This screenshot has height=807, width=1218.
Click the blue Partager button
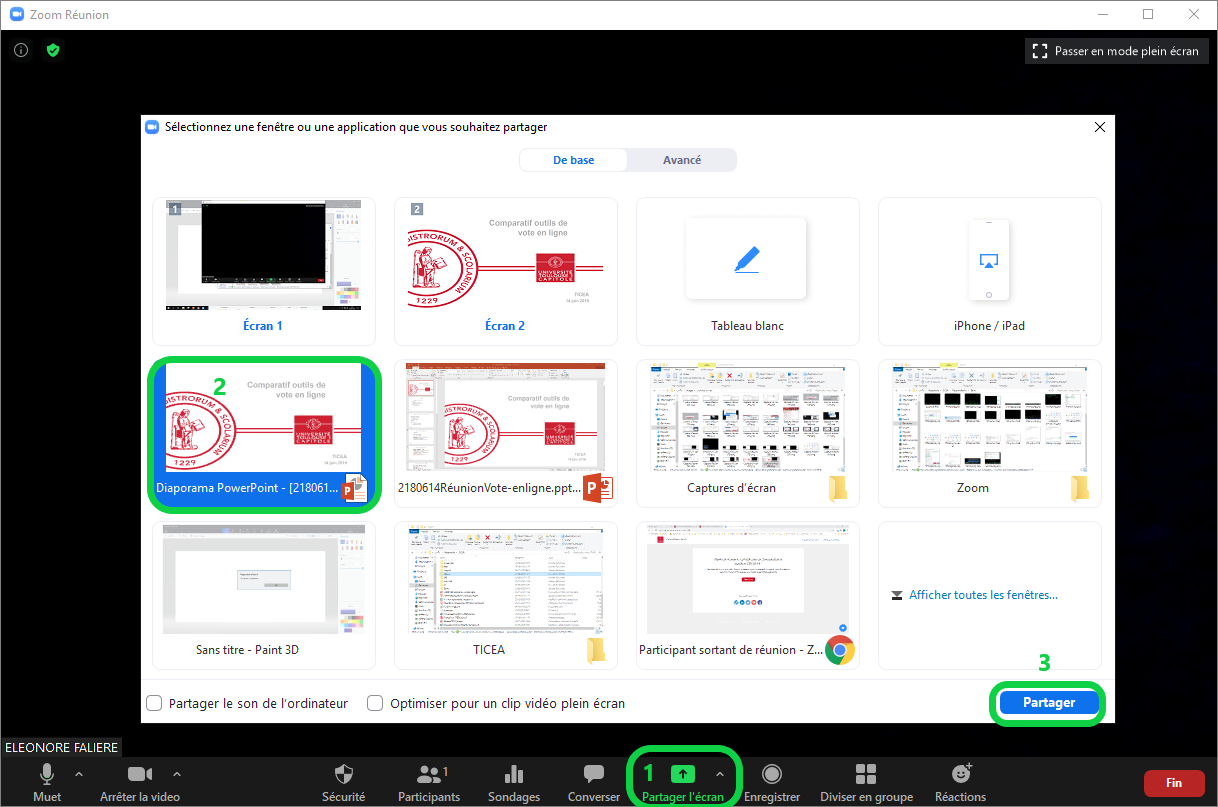pyautogui.click(x=1048, y=703)
